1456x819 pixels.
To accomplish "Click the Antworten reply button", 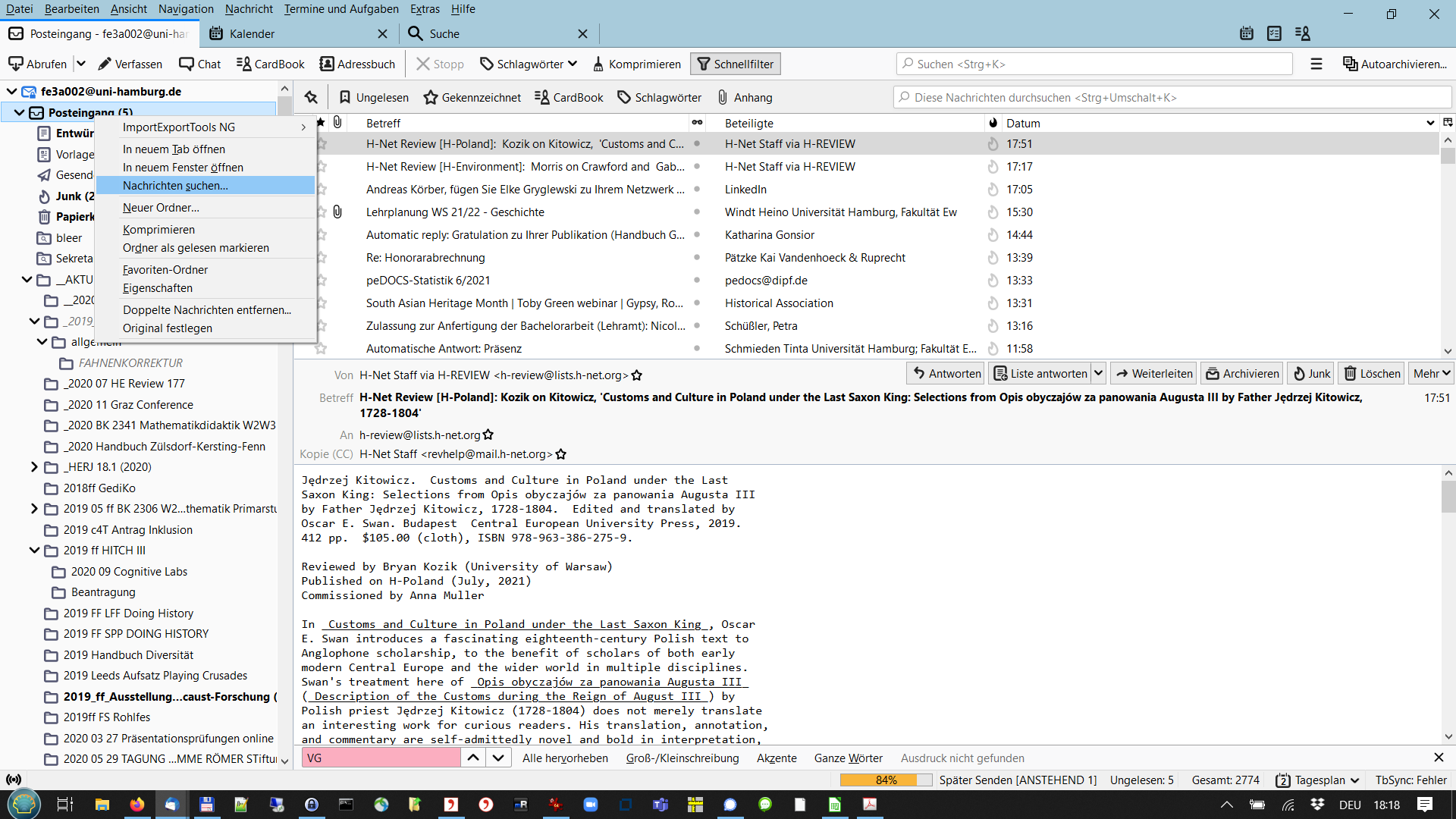I will tap(946, 374).
